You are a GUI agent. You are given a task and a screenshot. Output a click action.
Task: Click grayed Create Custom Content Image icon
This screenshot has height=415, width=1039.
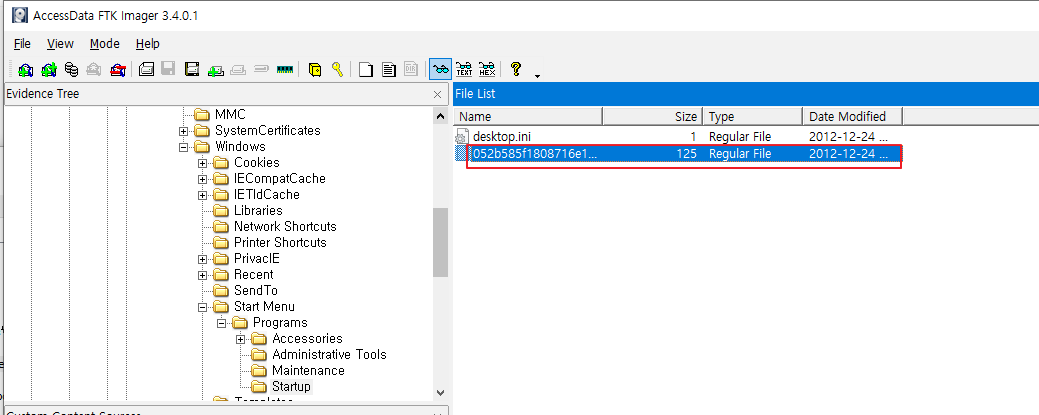pyautogui.click(x=239, y=69)
